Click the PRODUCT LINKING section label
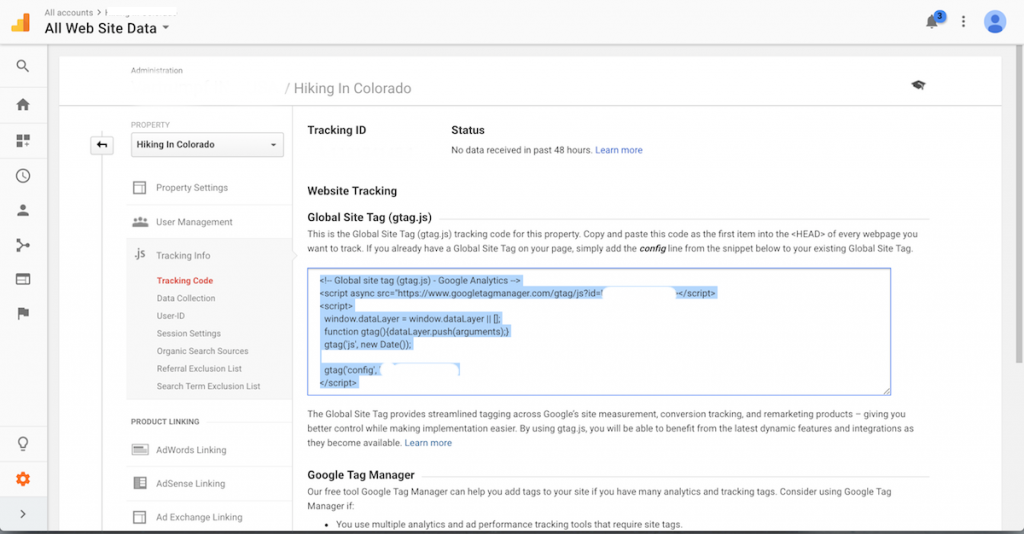 165,422
